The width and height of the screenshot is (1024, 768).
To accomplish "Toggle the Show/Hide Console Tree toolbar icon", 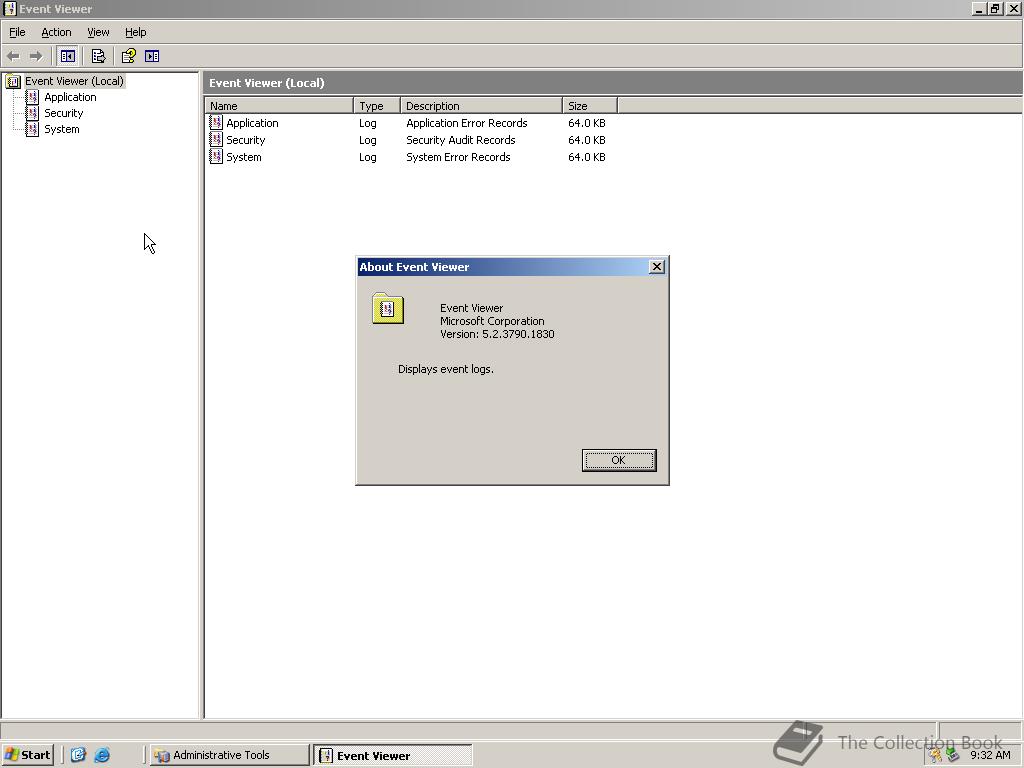I will coord(67,56).
